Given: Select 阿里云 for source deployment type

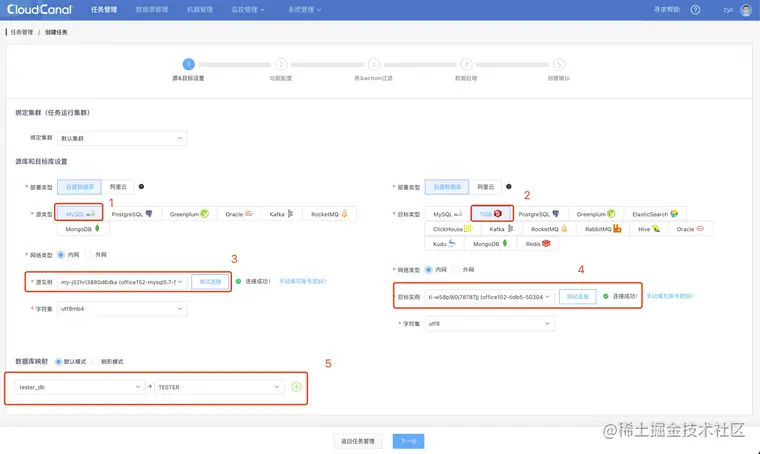Looking at the screenshot, I should 118,187.
